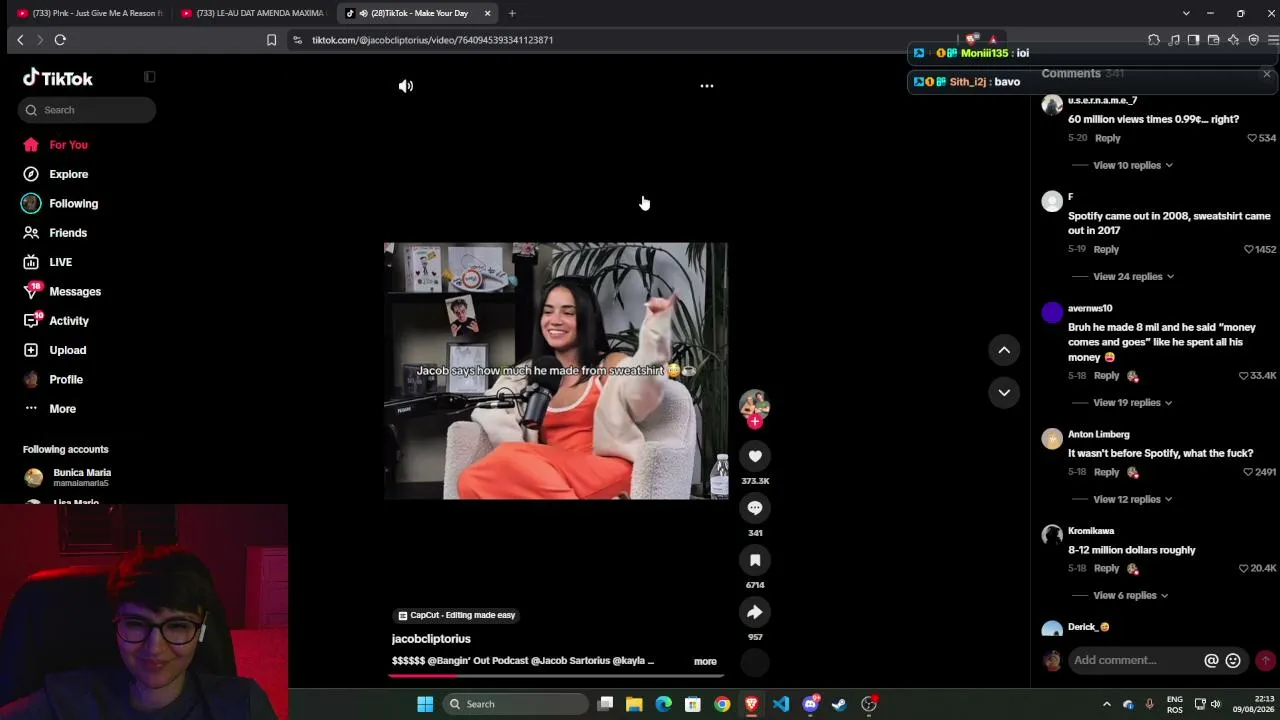
Task: Close the Comments panel
Action: point(1266,74)
